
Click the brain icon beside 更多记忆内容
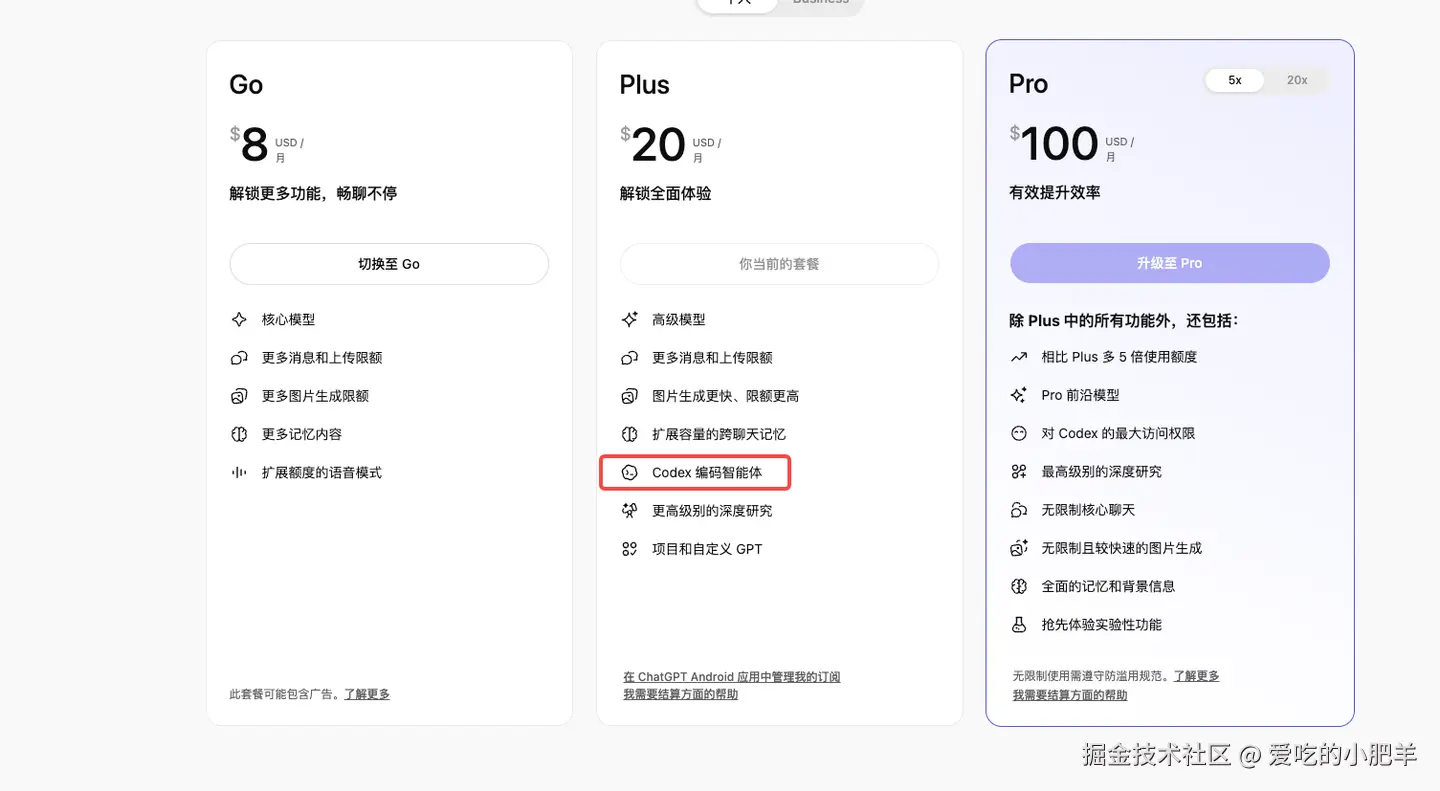pos(239,435)
